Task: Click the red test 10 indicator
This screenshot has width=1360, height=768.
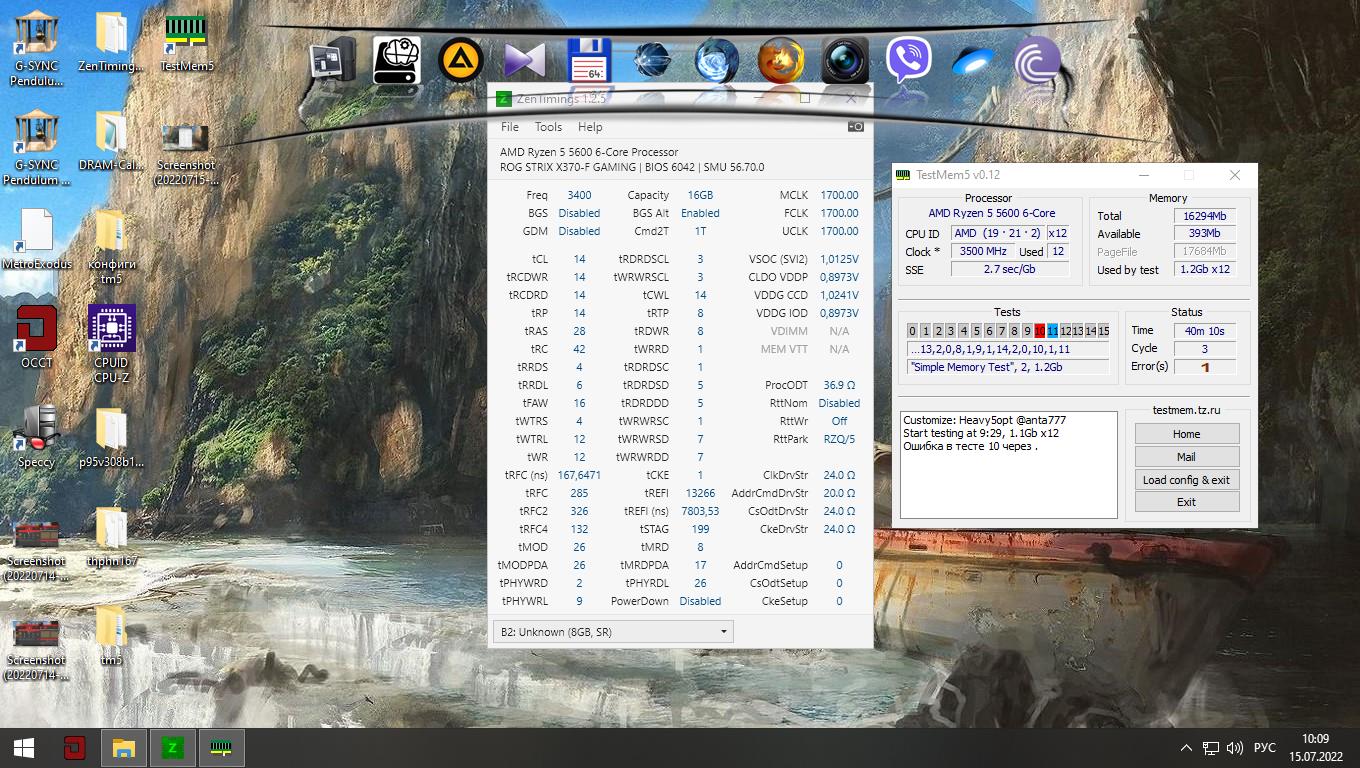Action: pos(1040,331)
